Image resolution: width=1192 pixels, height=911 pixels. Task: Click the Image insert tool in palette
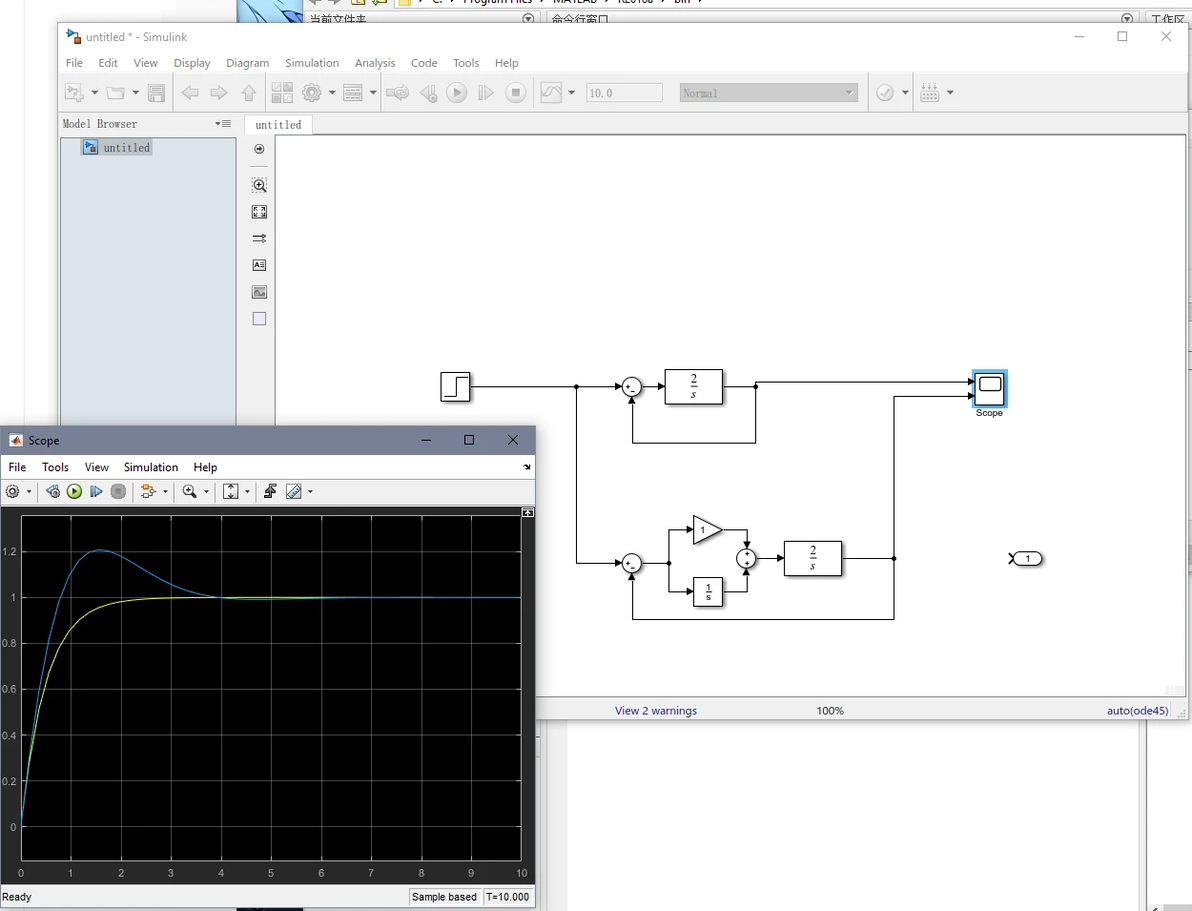coord(259,292)
